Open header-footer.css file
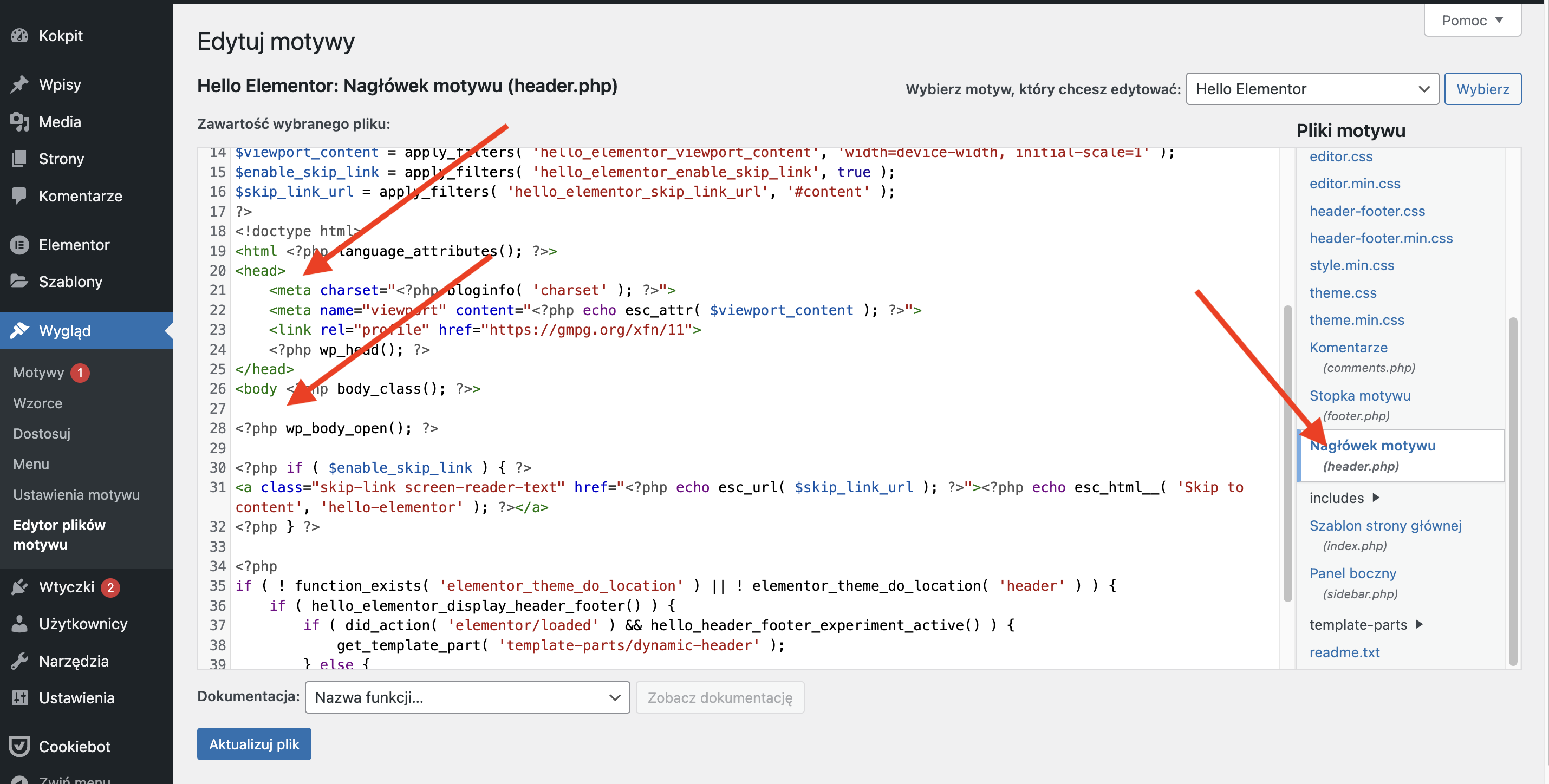 1367,211
